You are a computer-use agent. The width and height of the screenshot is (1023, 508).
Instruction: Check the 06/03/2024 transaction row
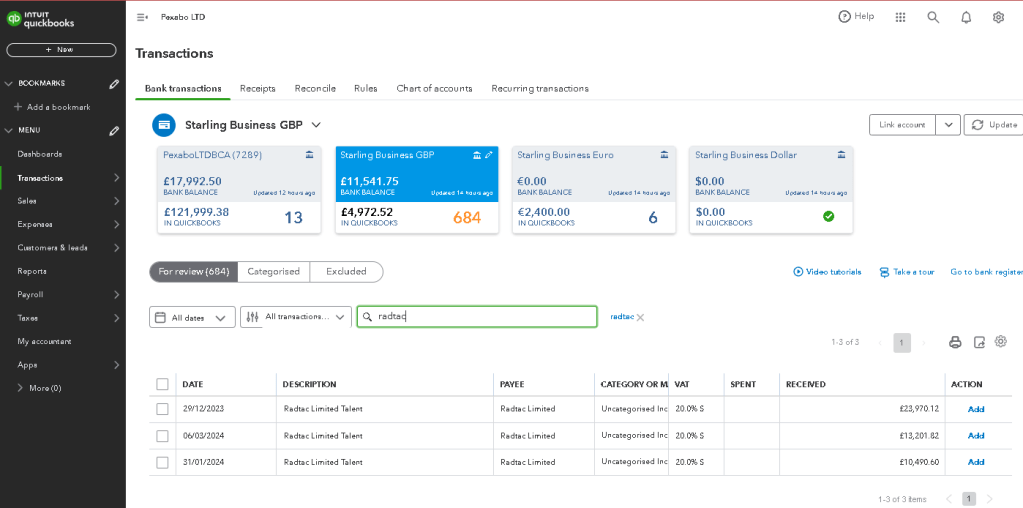(x=162, y=436)
